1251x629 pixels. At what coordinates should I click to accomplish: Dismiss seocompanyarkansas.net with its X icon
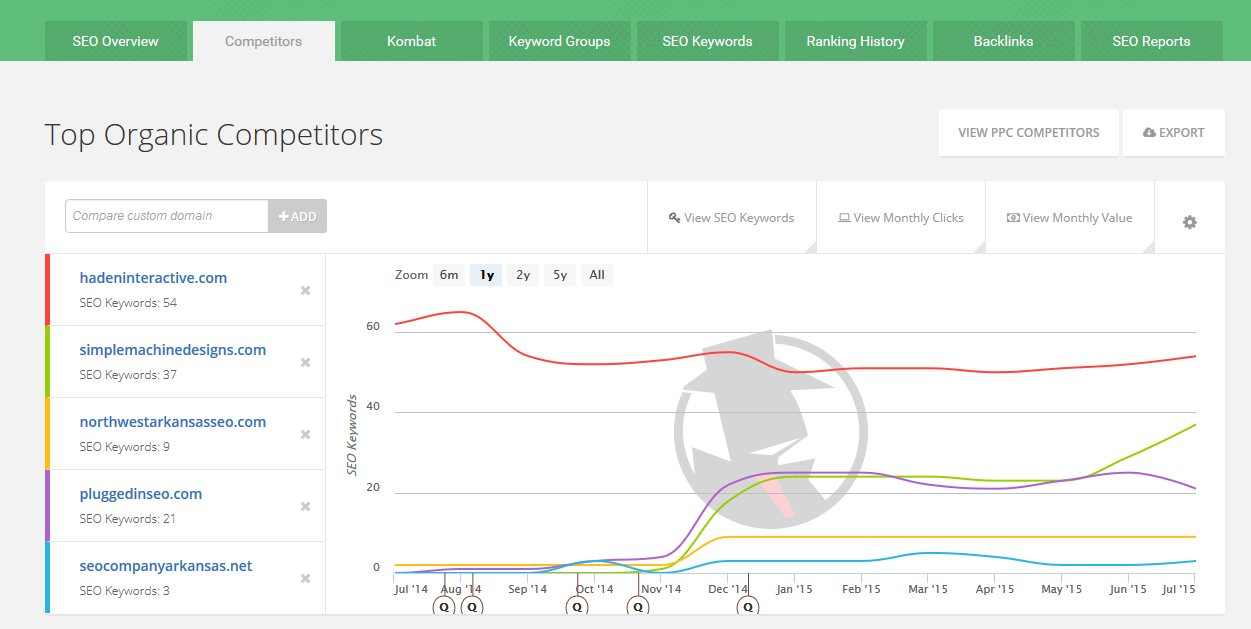[x=306, y=578]
